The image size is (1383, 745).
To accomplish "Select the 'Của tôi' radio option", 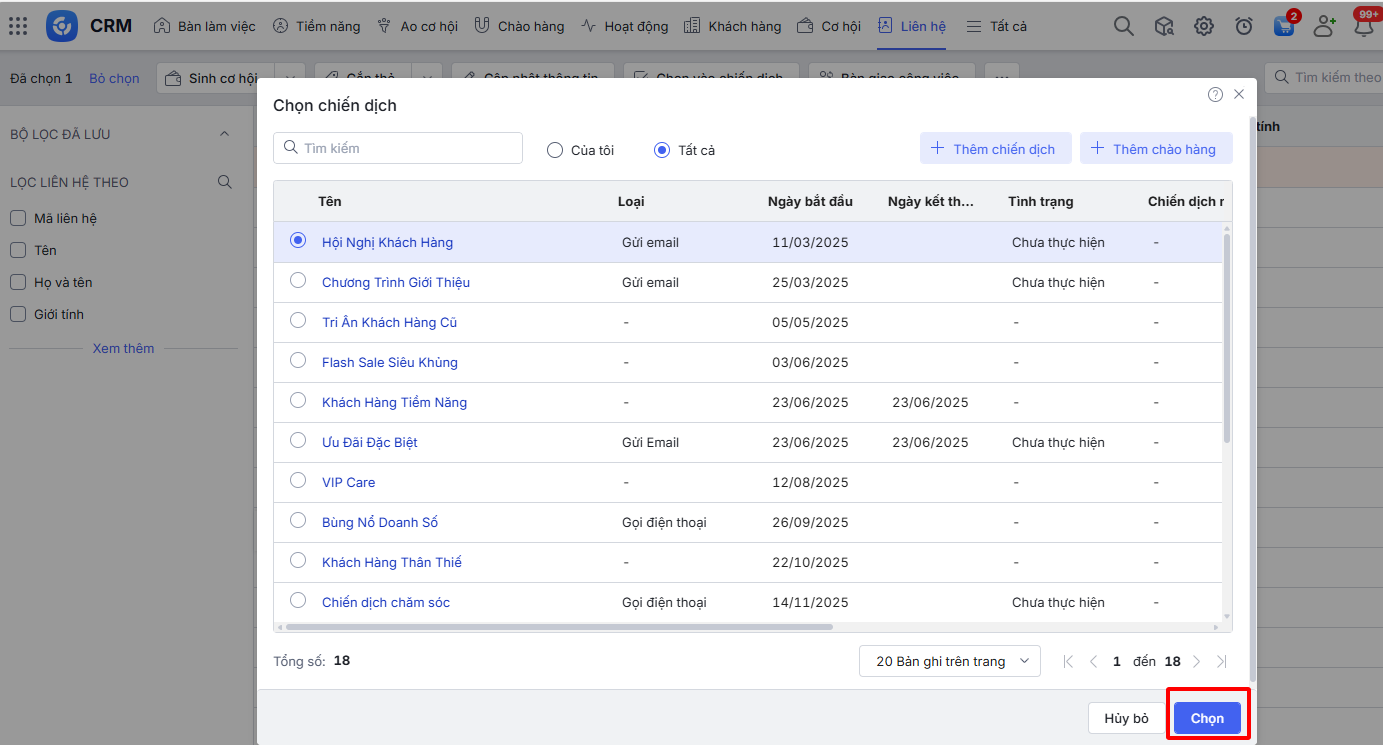I will coord(555,150).
